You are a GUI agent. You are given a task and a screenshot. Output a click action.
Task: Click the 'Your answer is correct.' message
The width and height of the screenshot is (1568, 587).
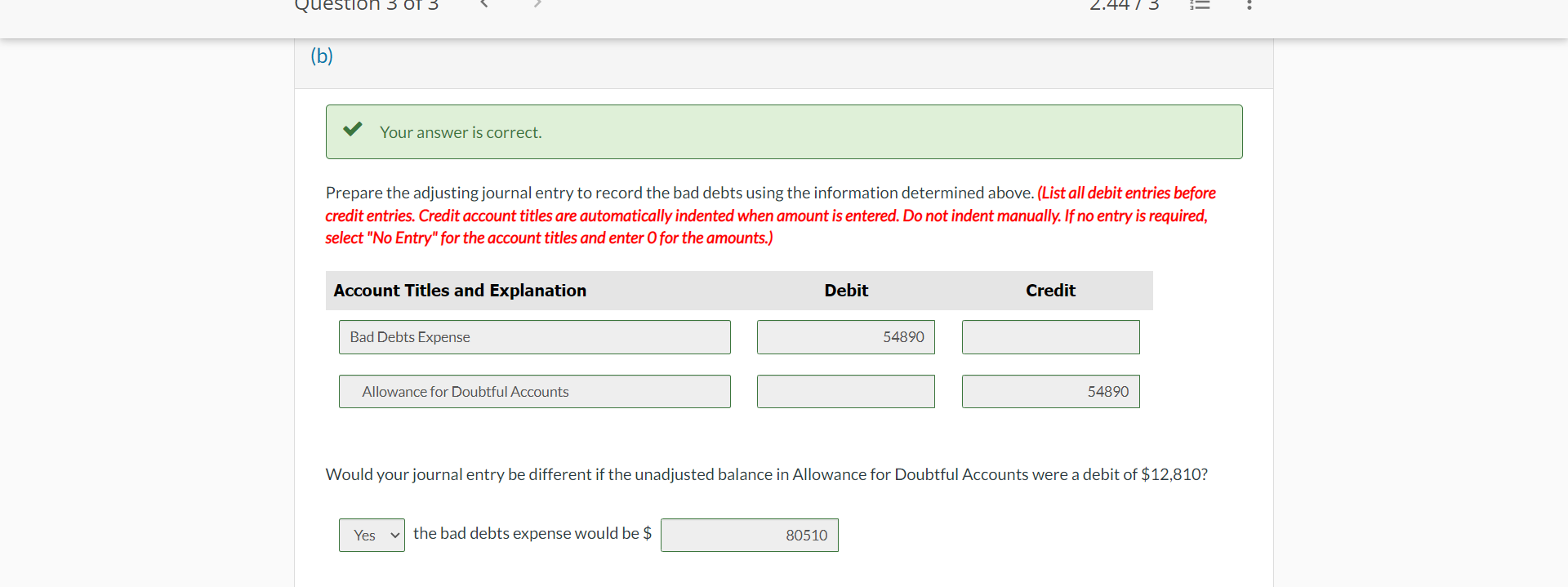(461, 132)
